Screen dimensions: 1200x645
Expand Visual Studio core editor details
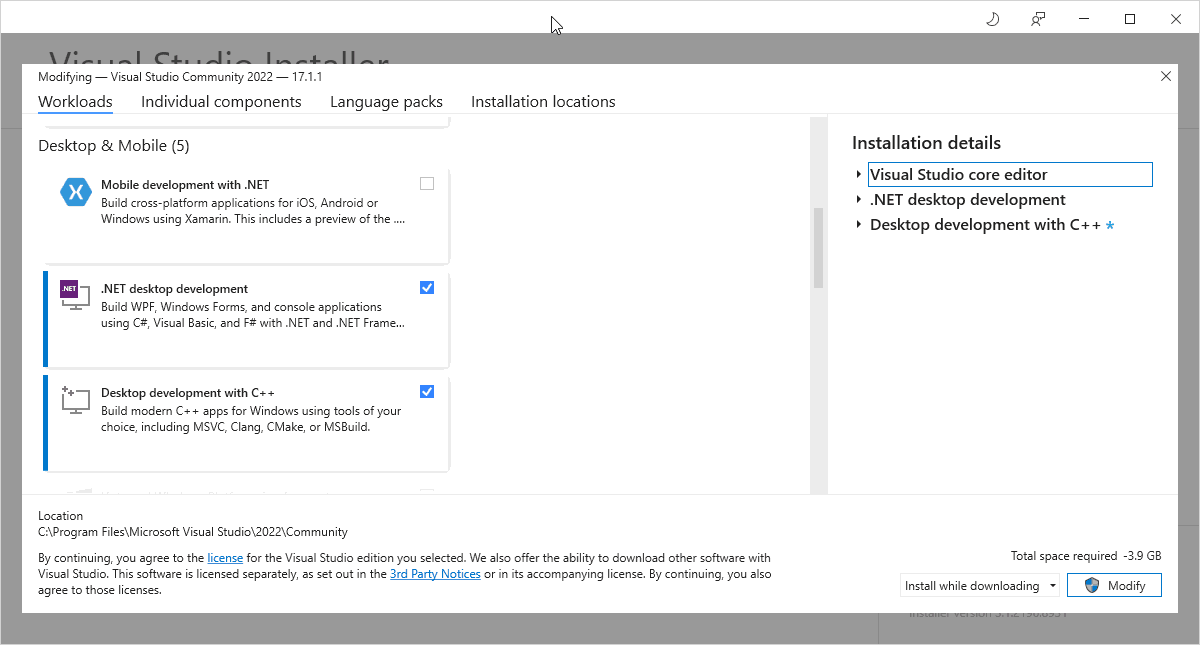pyautogui.click(x=859, y=175)
